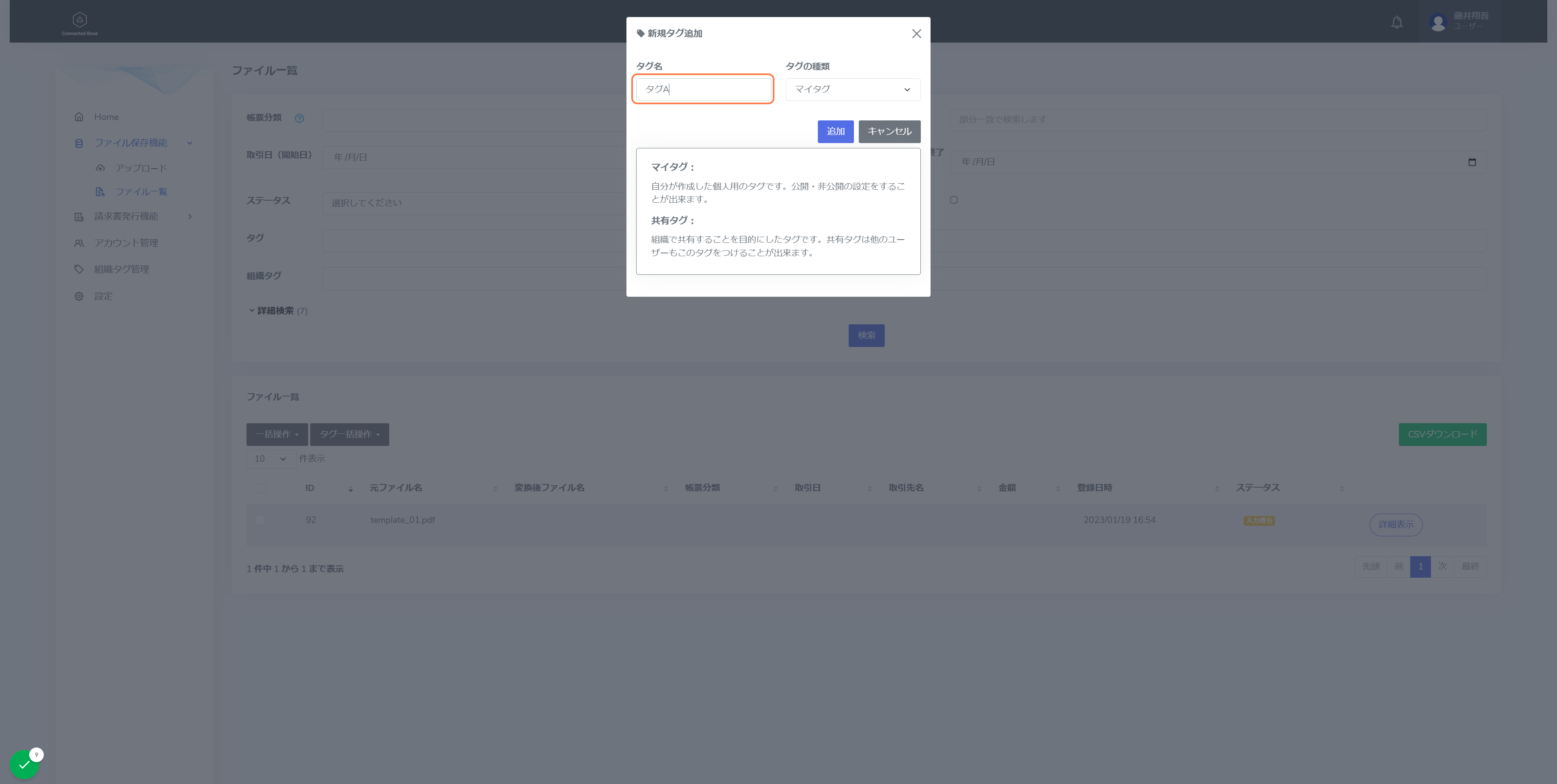The width and height of the screenshot is (1557, 784).
Task: Close the 新規タグ追加 dialog
Action: click(x=916, y=34)
